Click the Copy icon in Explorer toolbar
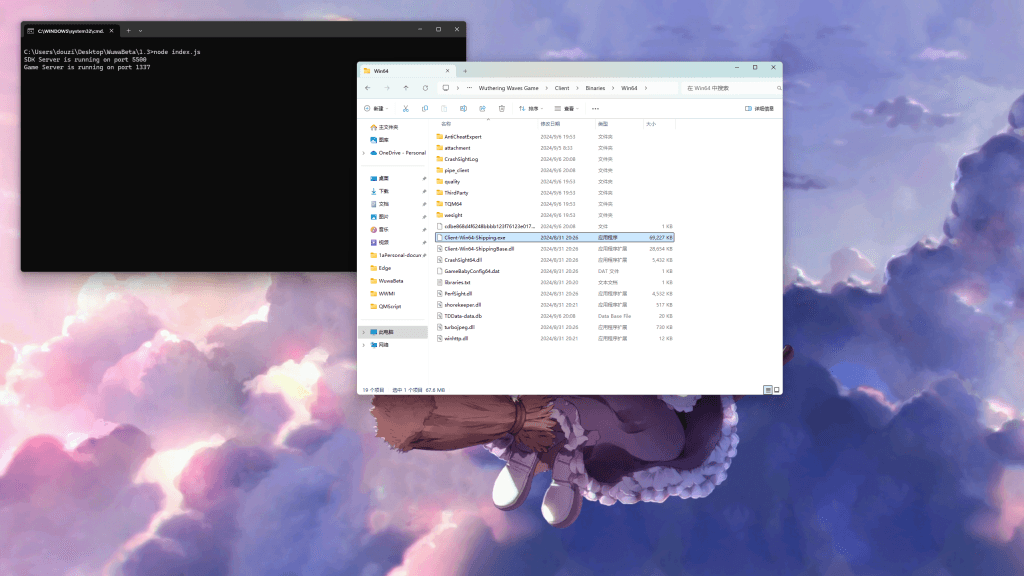1024x576 pixels. pos(425,108)
